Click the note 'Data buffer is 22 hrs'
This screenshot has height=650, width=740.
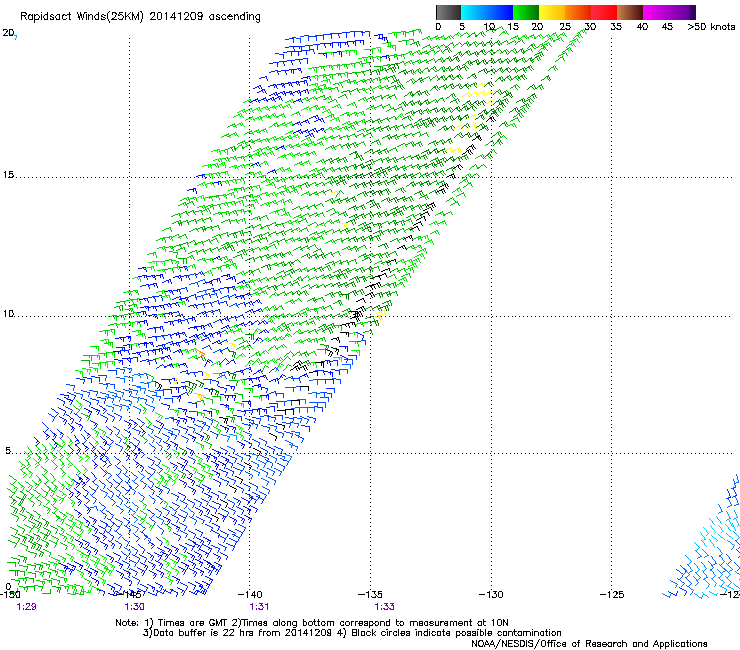point(204,633)
